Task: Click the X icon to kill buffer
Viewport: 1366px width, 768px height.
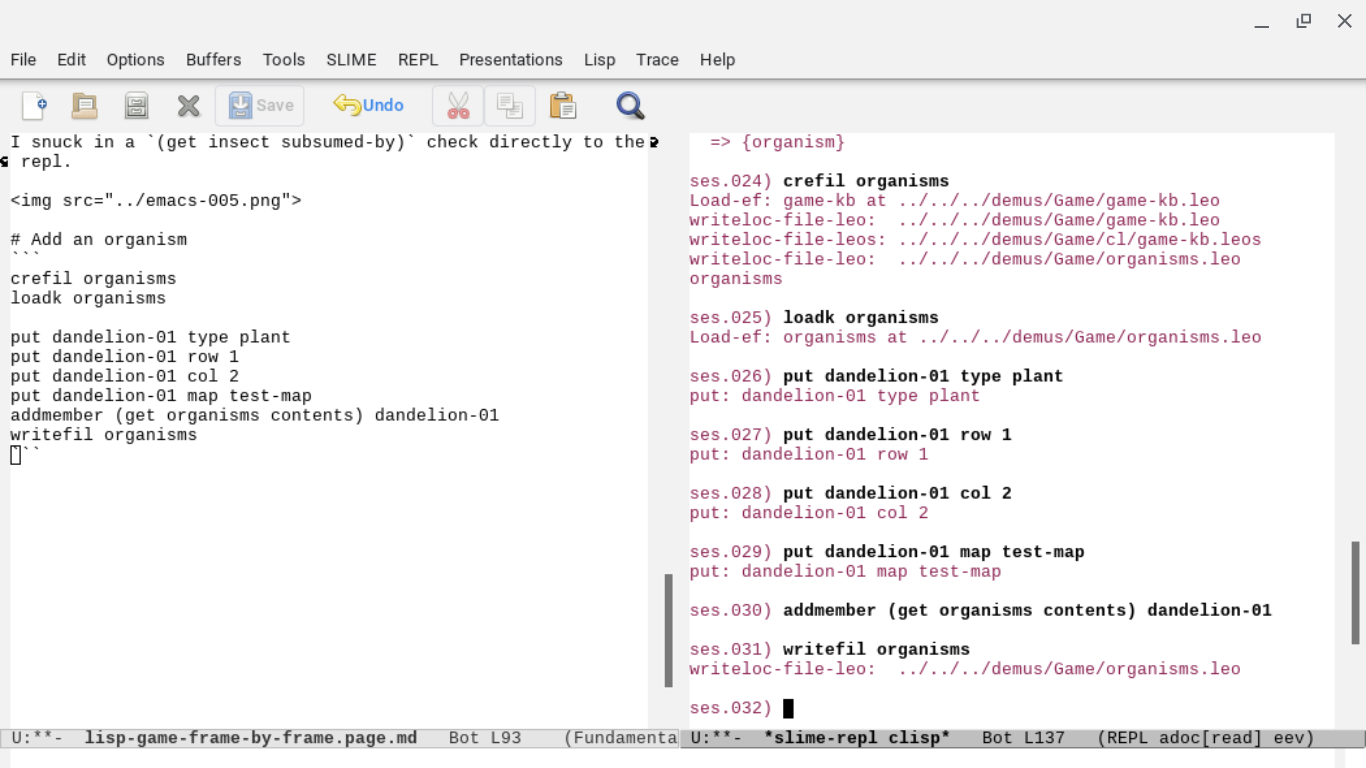Action: [188, 105]
